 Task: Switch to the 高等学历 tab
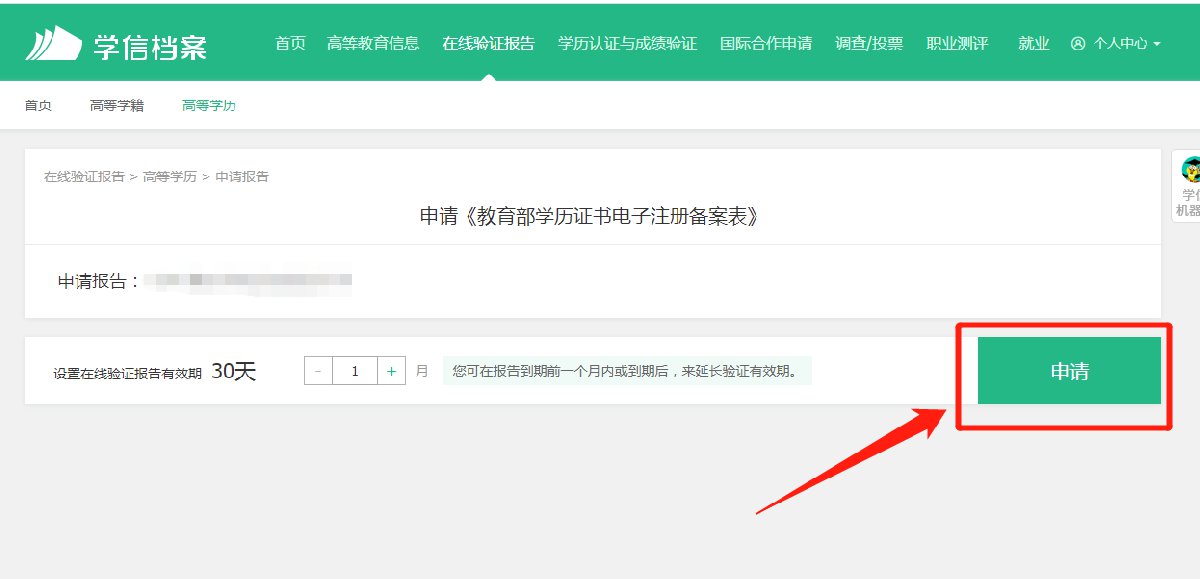click(209, 105)
